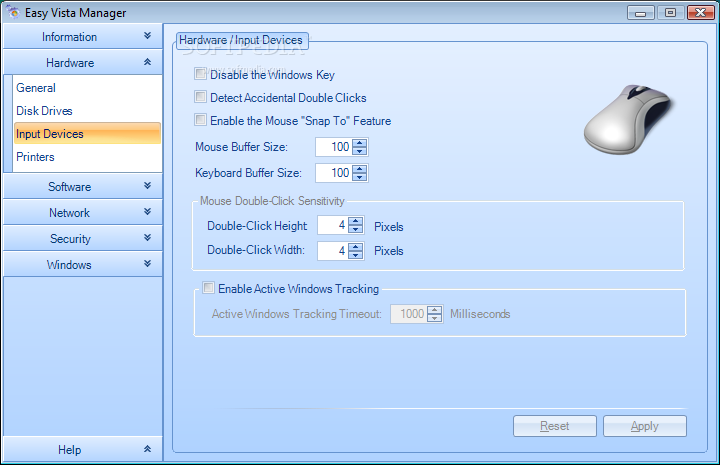Decrease Double-Click Width with down arrow
Image resolution: width=720 pixels, height=465 pixels.
356,255
